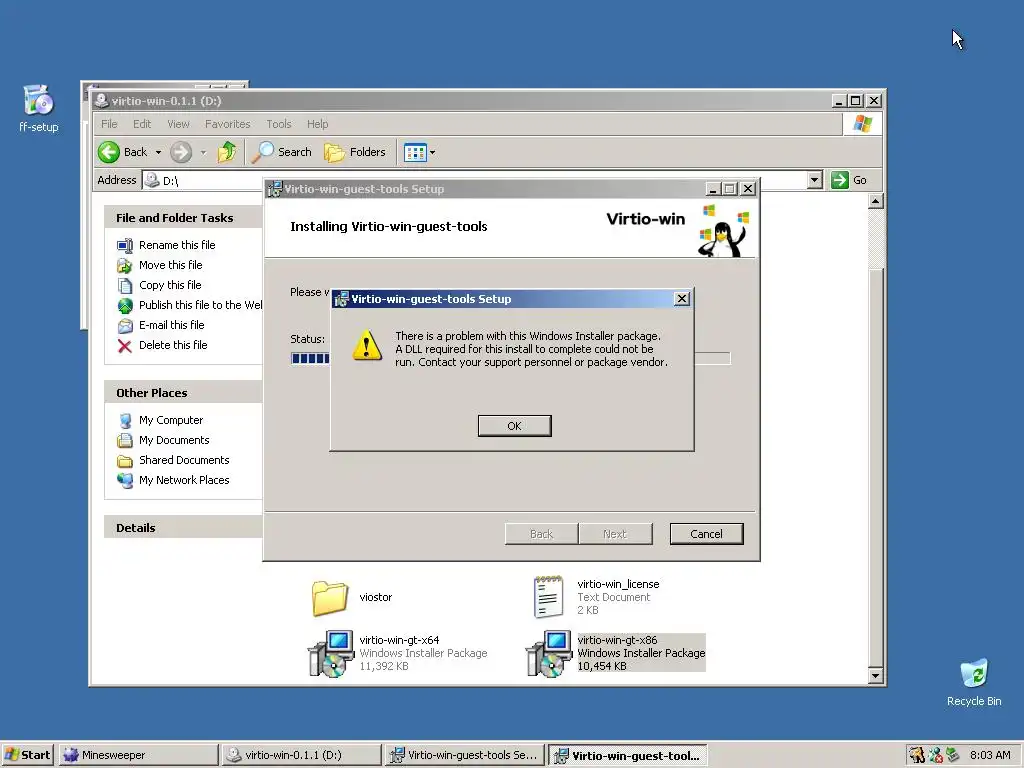Open the Edit menu in Explorer
Image resolution: width=1024 pixels, height=768 pixels.
[x=142, y=124]
